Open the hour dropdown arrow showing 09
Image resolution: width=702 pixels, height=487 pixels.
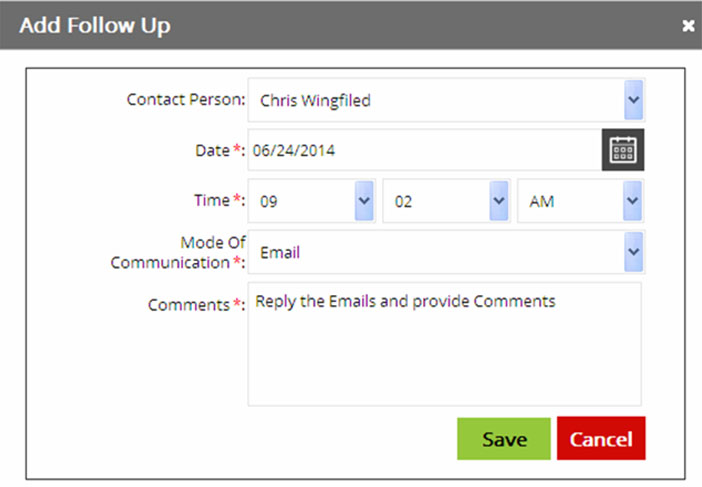pos(364,201)
